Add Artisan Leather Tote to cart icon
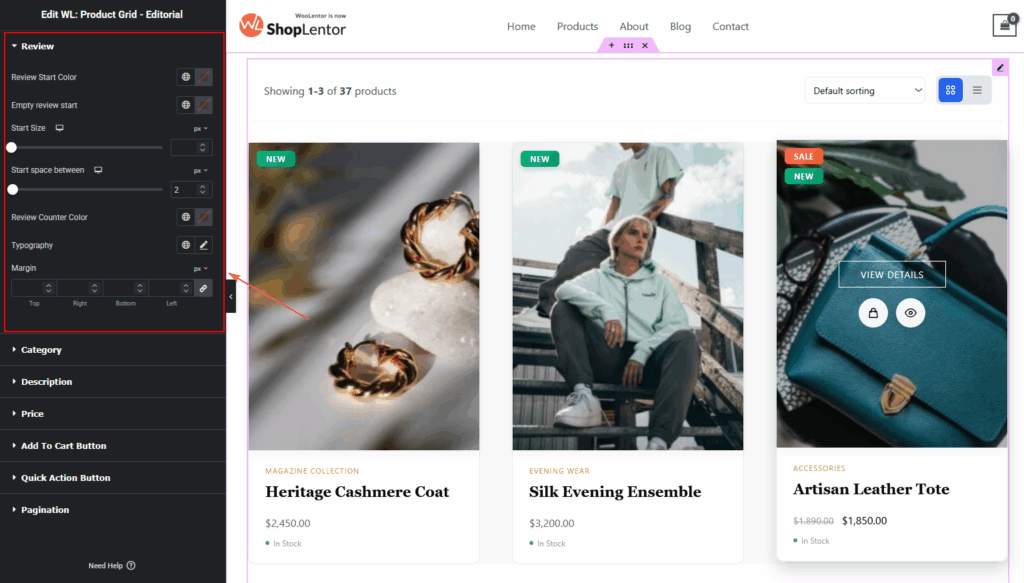The height and width of the screenshot is (583, 1024). coord(872,313)
